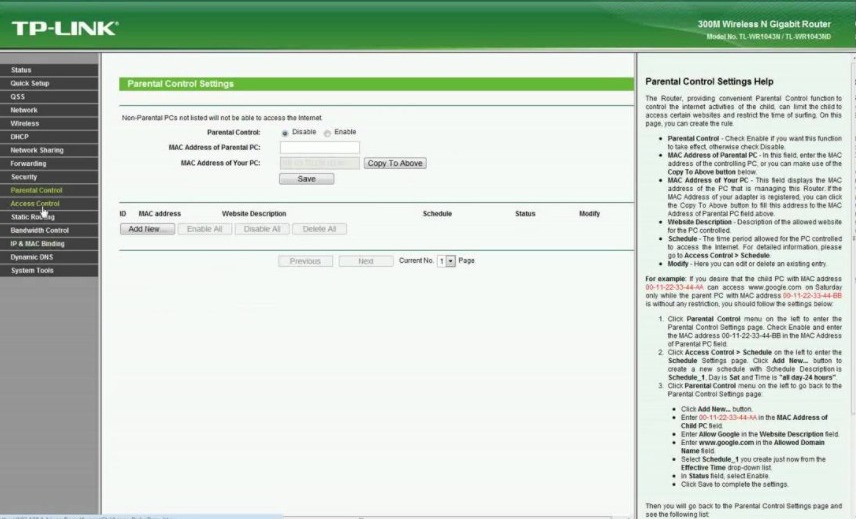The height and width of the screenshot is (519, 856).
Task: Click the Save button
Action: [x=306, y=179]
